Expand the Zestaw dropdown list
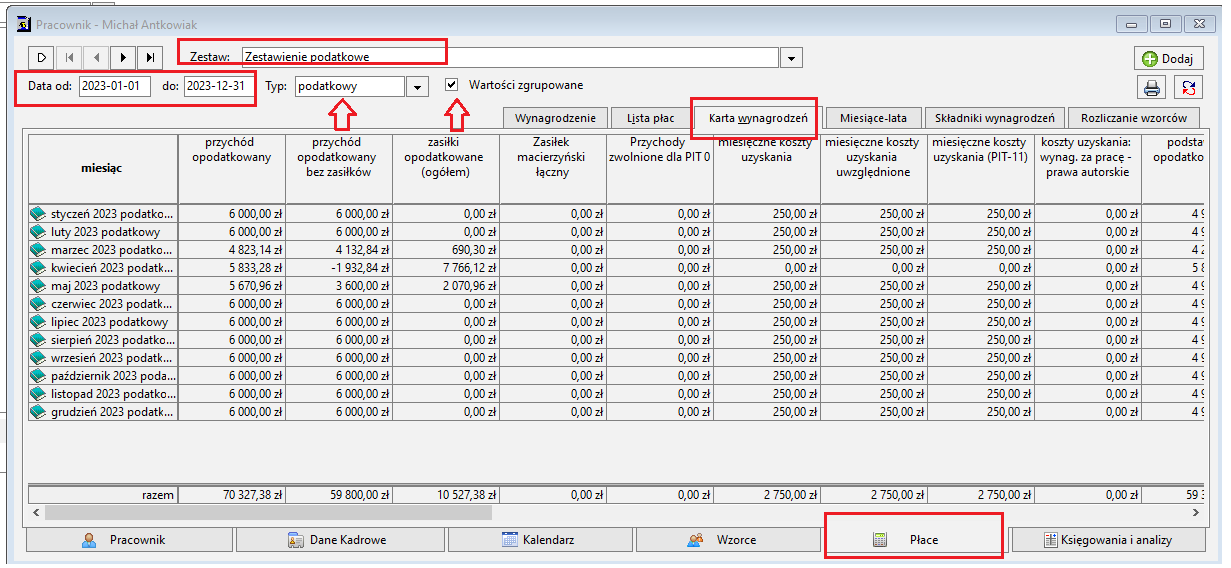Viewport: 1231px width, 568px height. click(x=790, y=58)
